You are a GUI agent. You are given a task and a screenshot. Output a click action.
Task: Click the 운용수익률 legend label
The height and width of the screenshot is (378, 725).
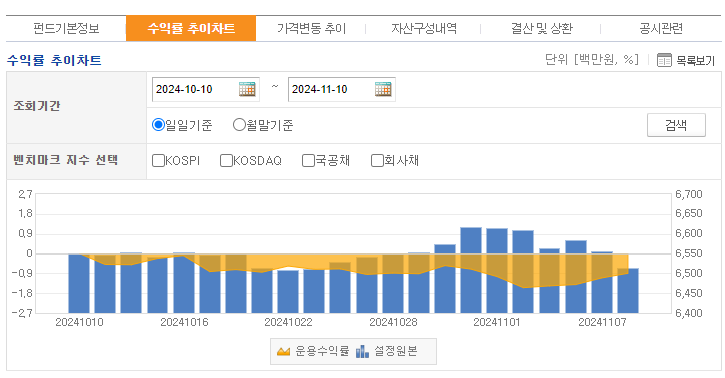[322, 351]
